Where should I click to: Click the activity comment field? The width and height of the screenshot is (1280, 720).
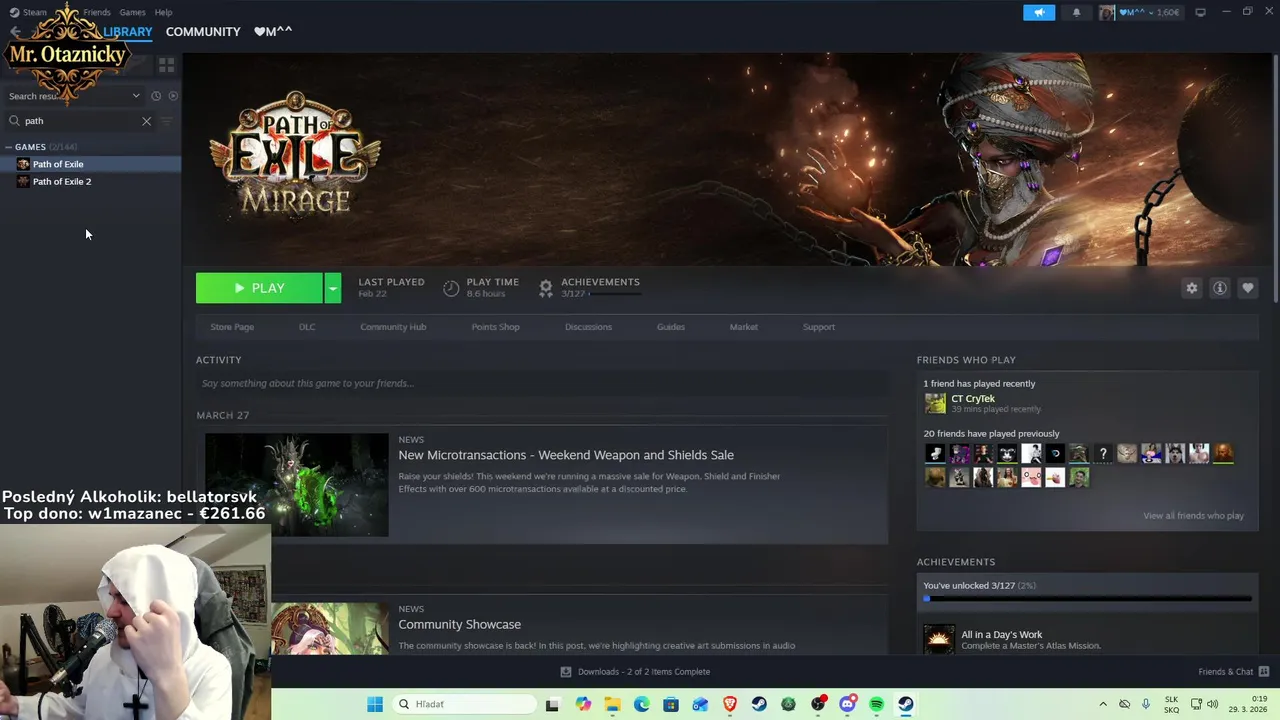click(x=542, y=383)
